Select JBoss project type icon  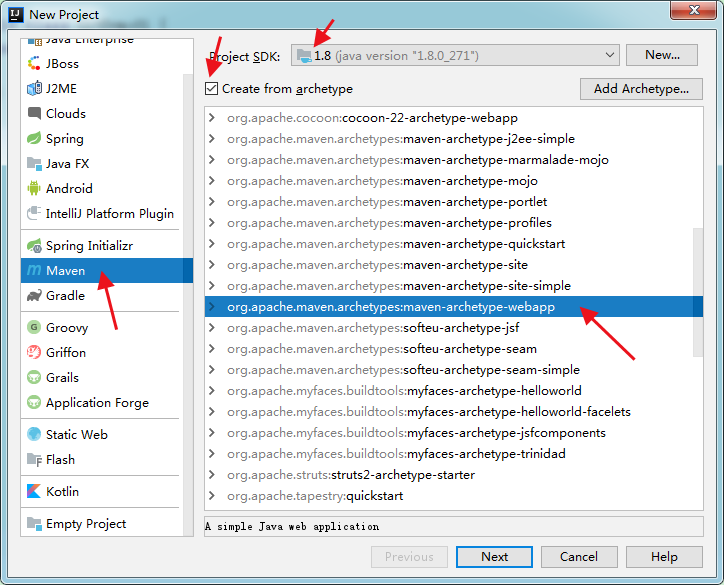[34, 63]
